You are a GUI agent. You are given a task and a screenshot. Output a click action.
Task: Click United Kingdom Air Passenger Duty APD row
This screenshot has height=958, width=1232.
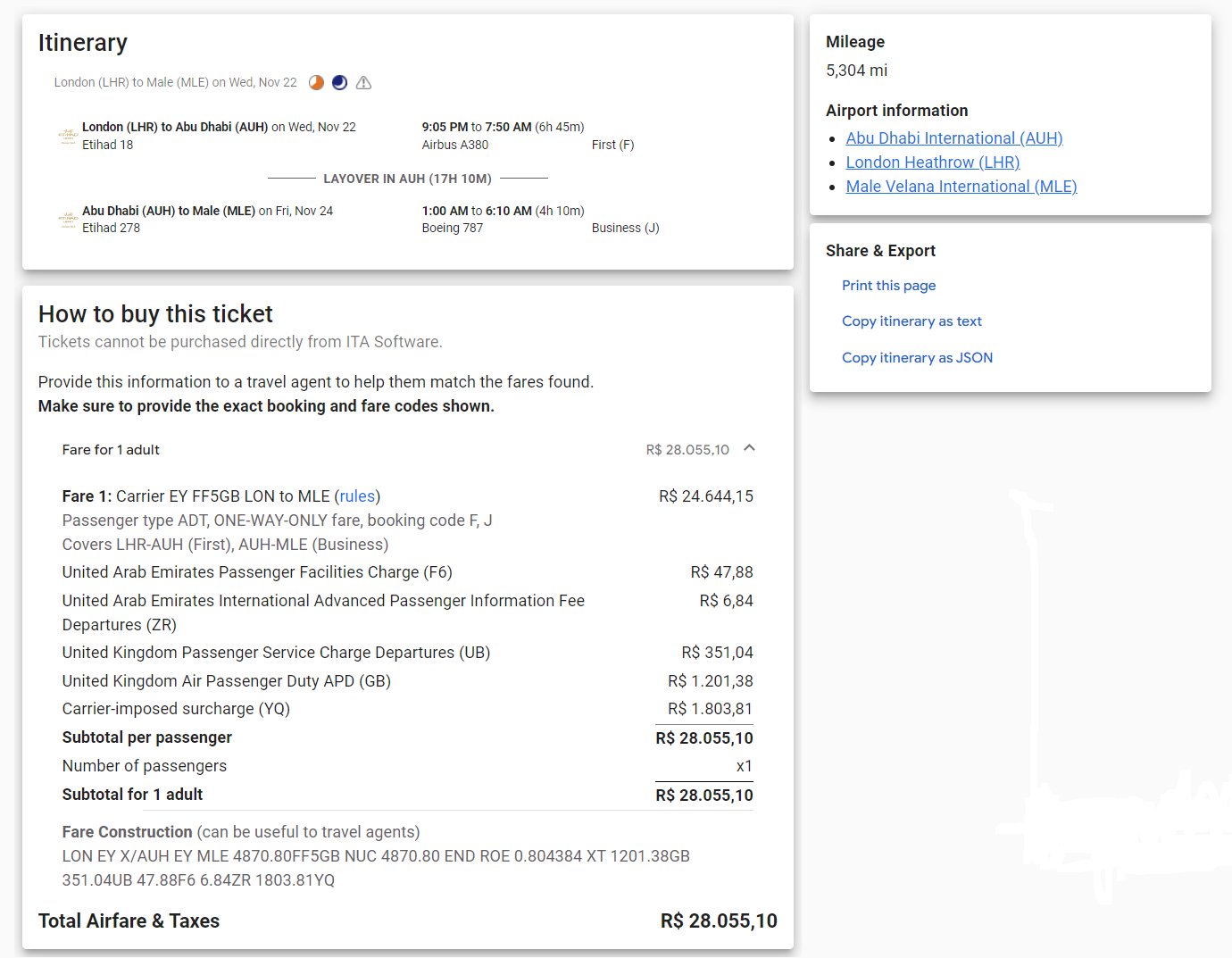point(407,681)
